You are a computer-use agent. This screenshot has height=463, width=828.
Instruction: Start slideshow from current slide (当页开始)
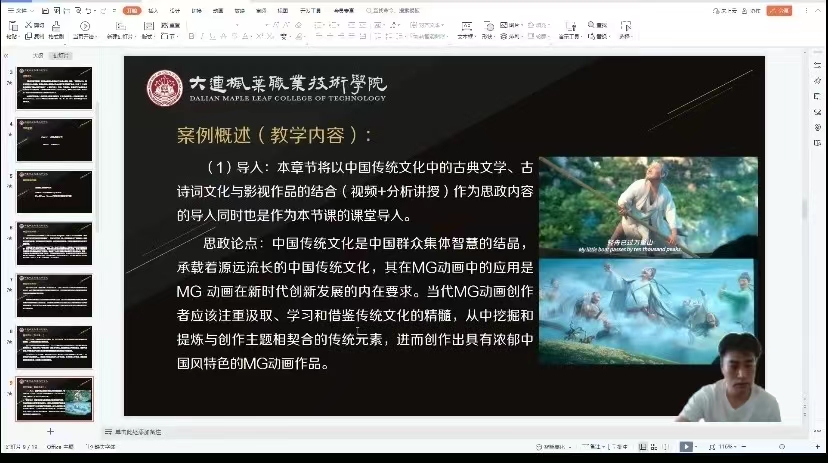pyautogui.click(x=84, y=28)
